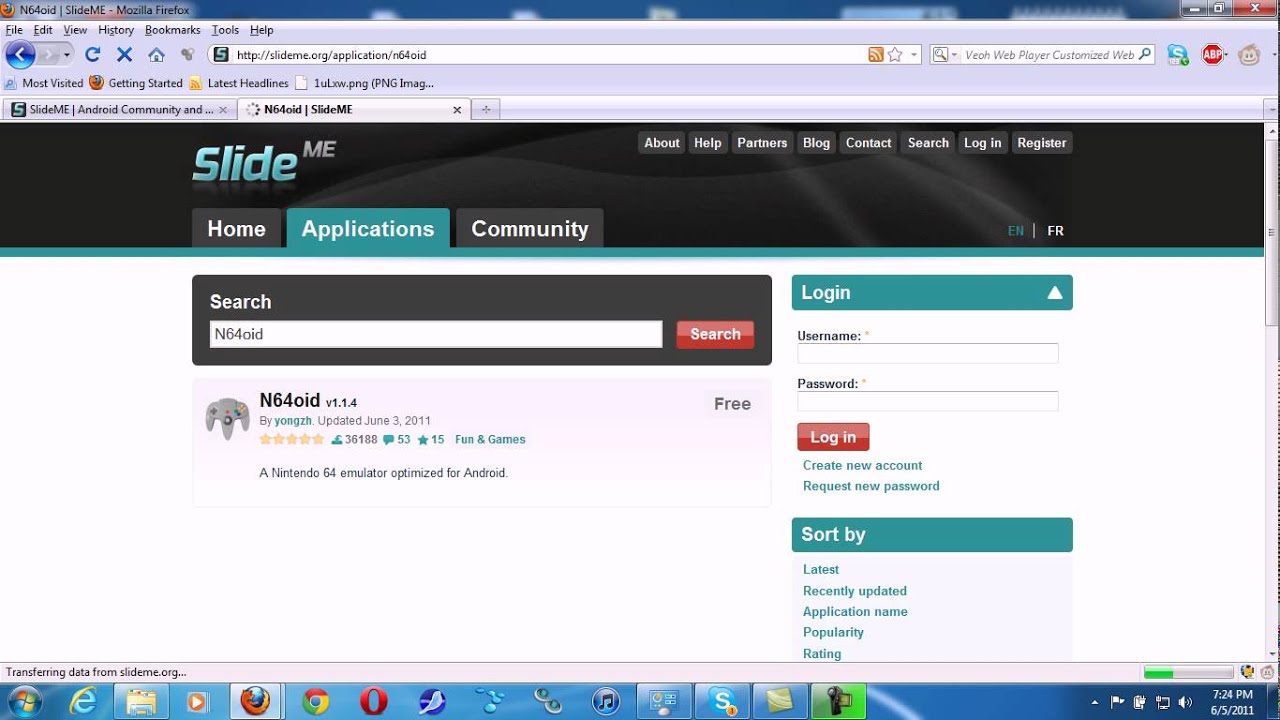Stop loading with the X icon
This screenshot has width=1280, height=720.
[x=124, y=55]
